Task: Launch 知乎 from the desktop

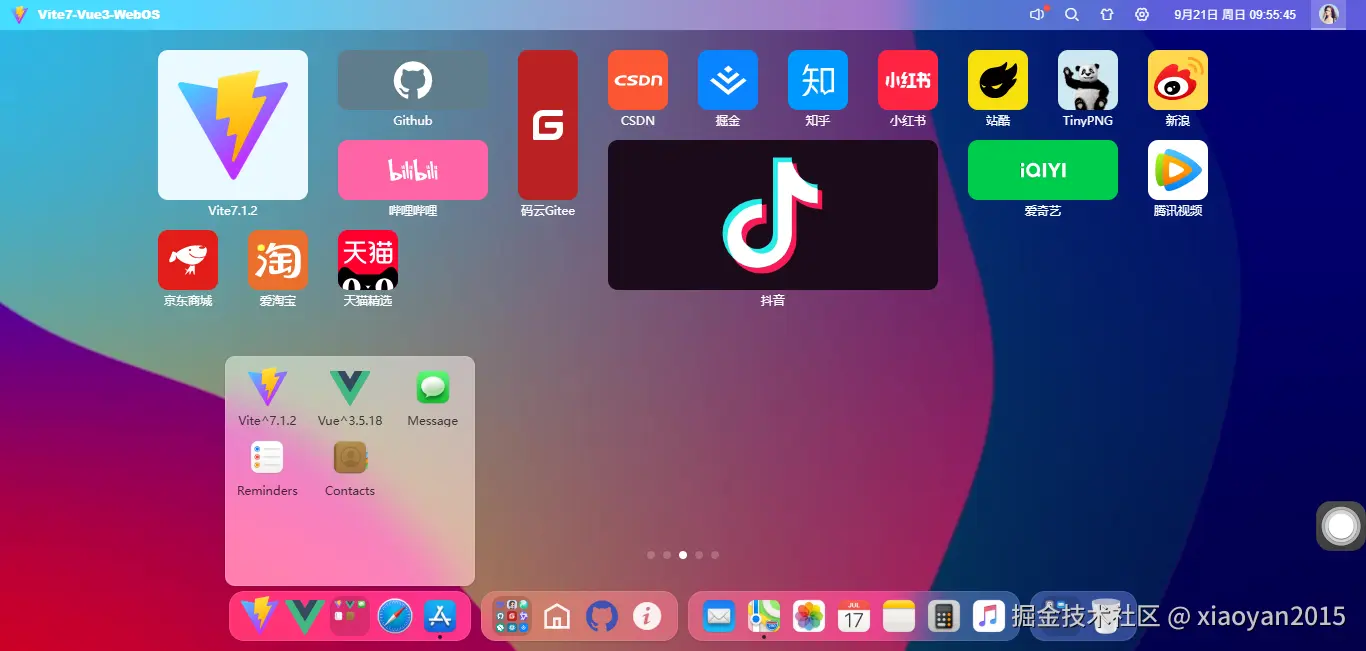Action: pos(817,80)
